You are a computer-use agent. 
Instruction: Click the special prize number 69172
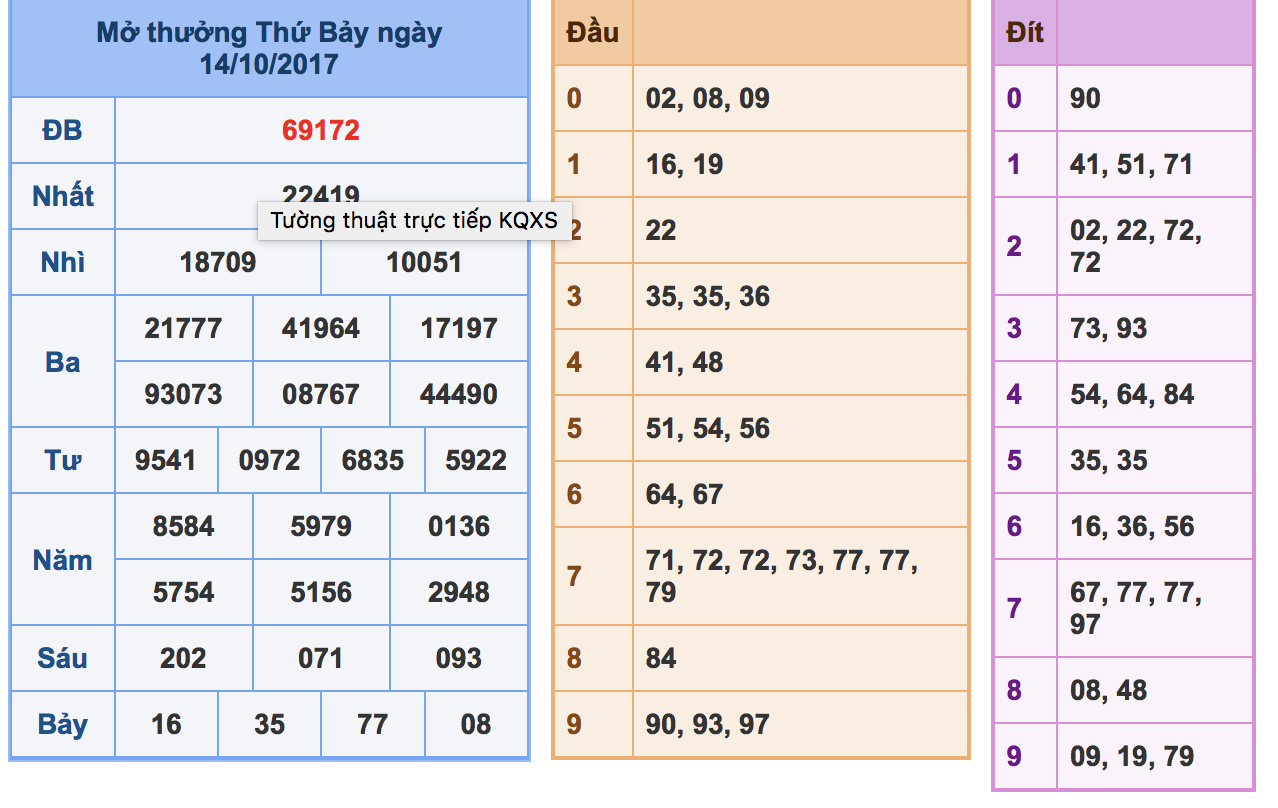coord(320,130)
